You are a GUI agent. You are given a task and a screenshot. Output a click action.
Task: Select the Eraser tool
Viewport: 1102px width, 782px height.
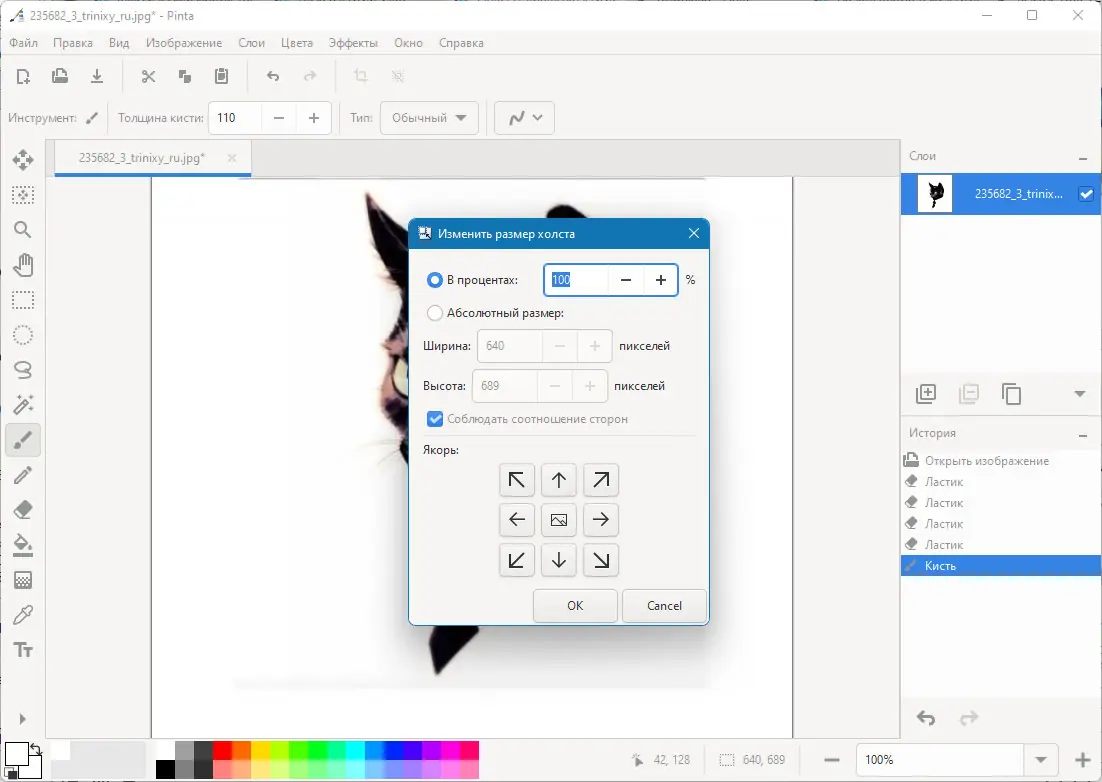[22, 510]
